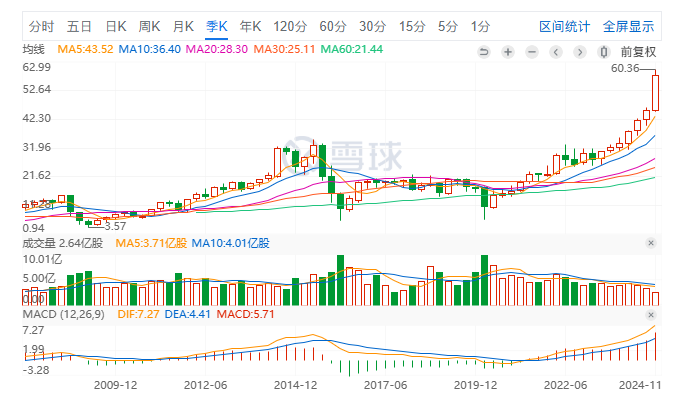This screenshot has width=673, height=403.
Task: Click volume MA5:3.71亿股 label
Action: [151, 243]
